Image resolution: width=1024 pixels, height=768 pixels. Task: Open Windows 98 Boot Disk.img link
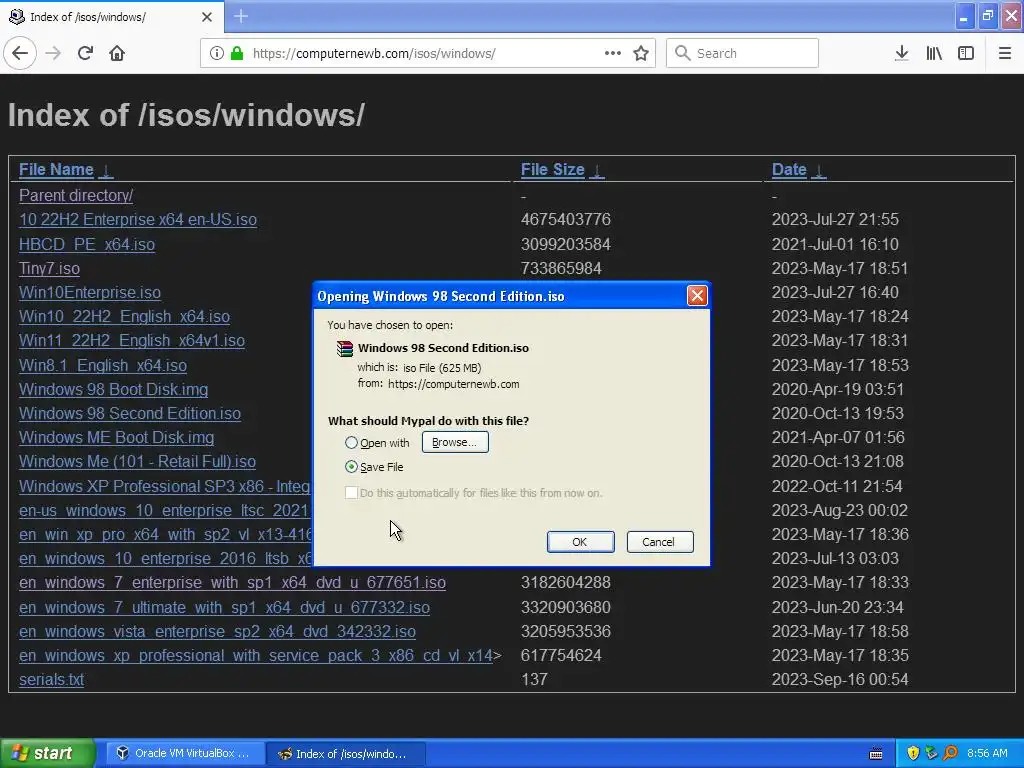(x=114, y=389)
